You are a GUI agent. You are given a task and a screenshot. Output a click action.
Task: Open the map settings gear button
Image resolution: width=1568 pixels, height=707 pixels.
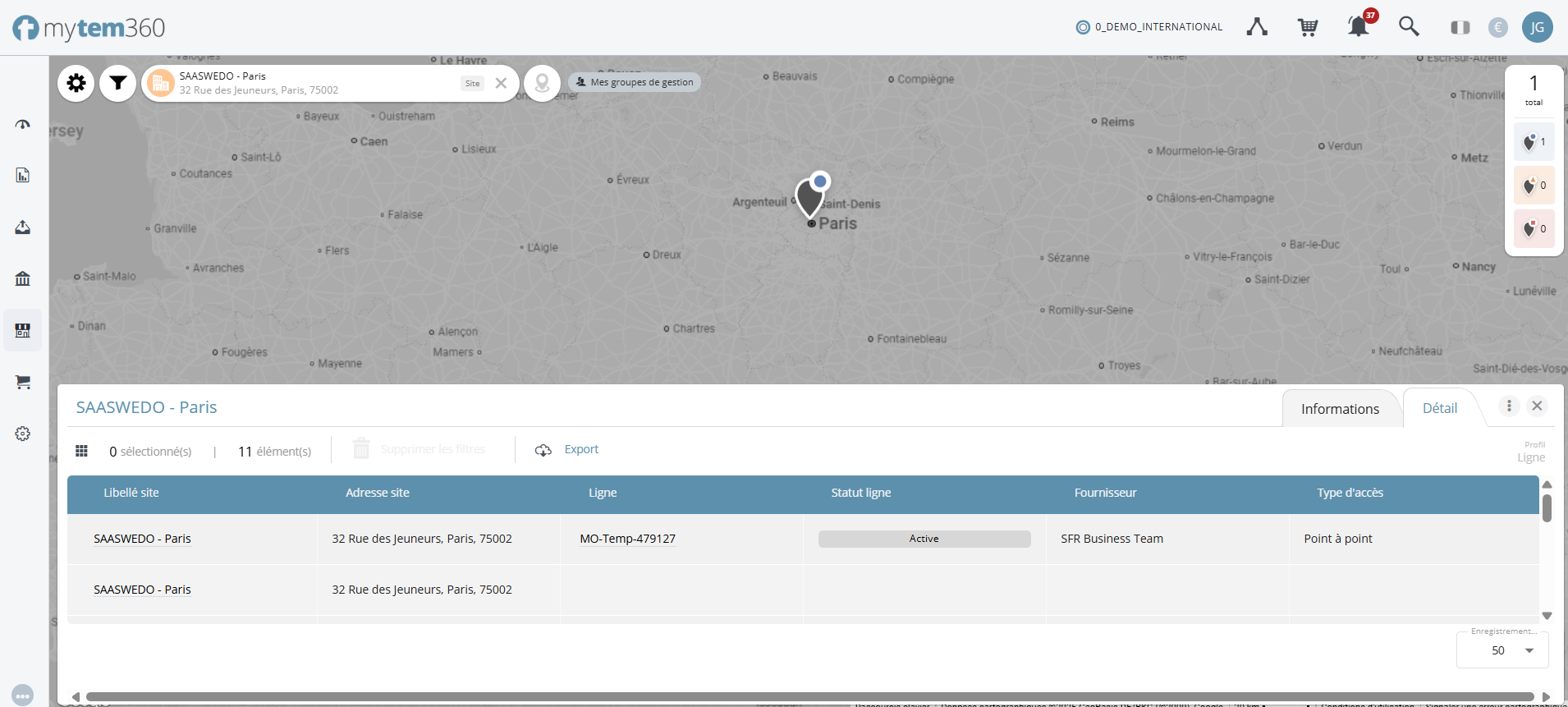point(76,83)
